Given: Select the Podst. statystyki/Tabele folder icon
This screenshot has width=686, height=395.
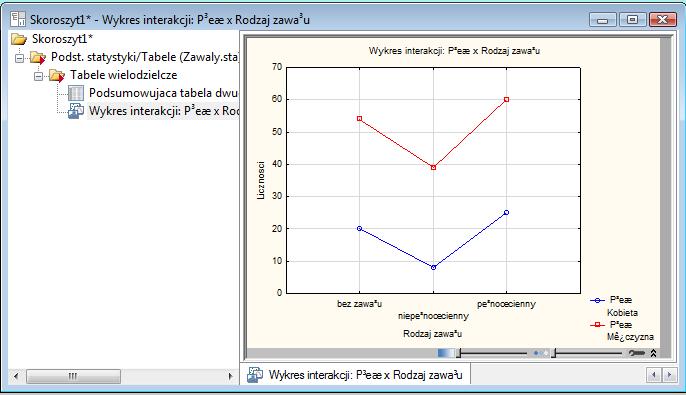Looking at the screenshot, I should click(x=38, y=57).
